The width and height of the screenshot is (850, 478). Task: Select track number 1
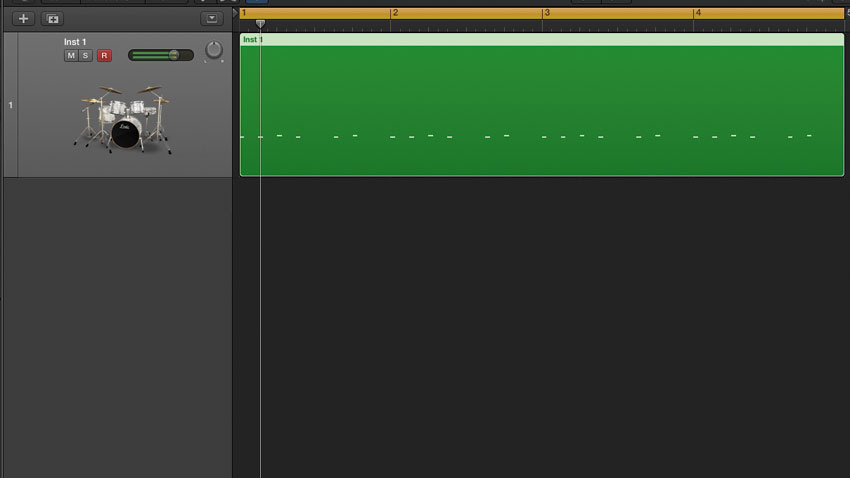click(x=10, y=105)
